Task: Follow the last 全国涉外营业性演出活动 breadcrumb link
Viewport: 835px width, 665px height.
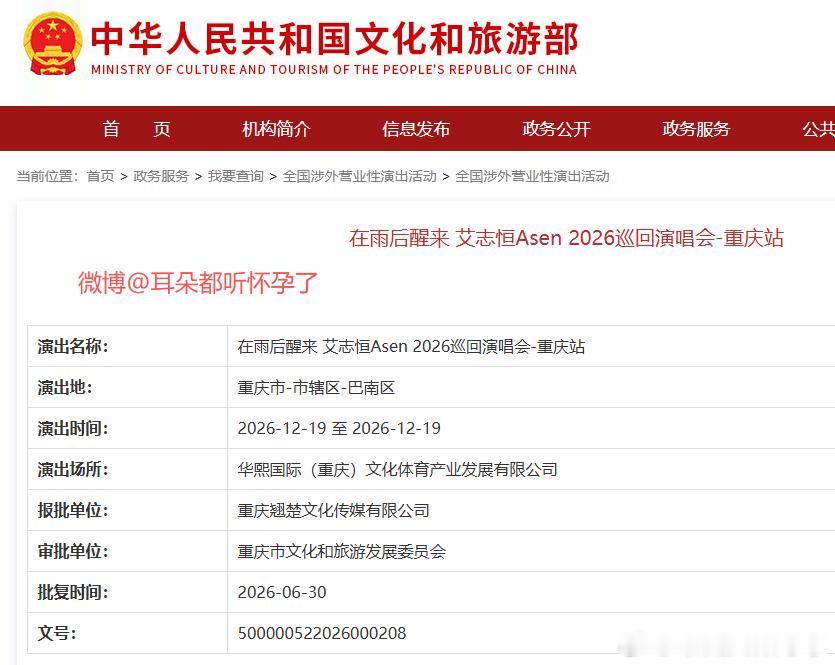Action: pyautogui.click(x=532, y=176)
